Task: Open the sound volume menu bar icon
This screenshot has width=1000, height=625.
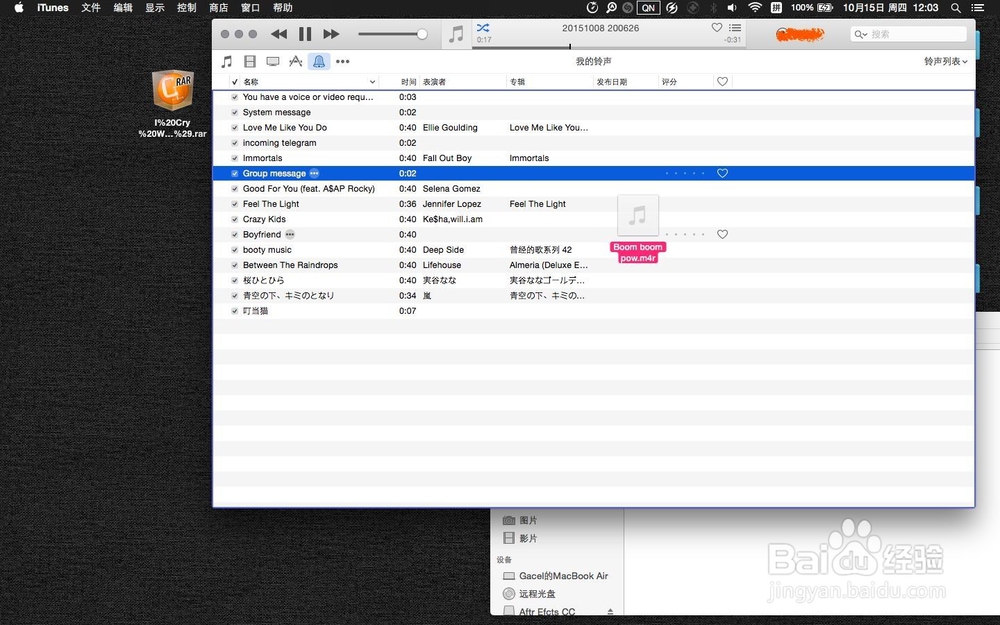Action: [x=732, y=8]
